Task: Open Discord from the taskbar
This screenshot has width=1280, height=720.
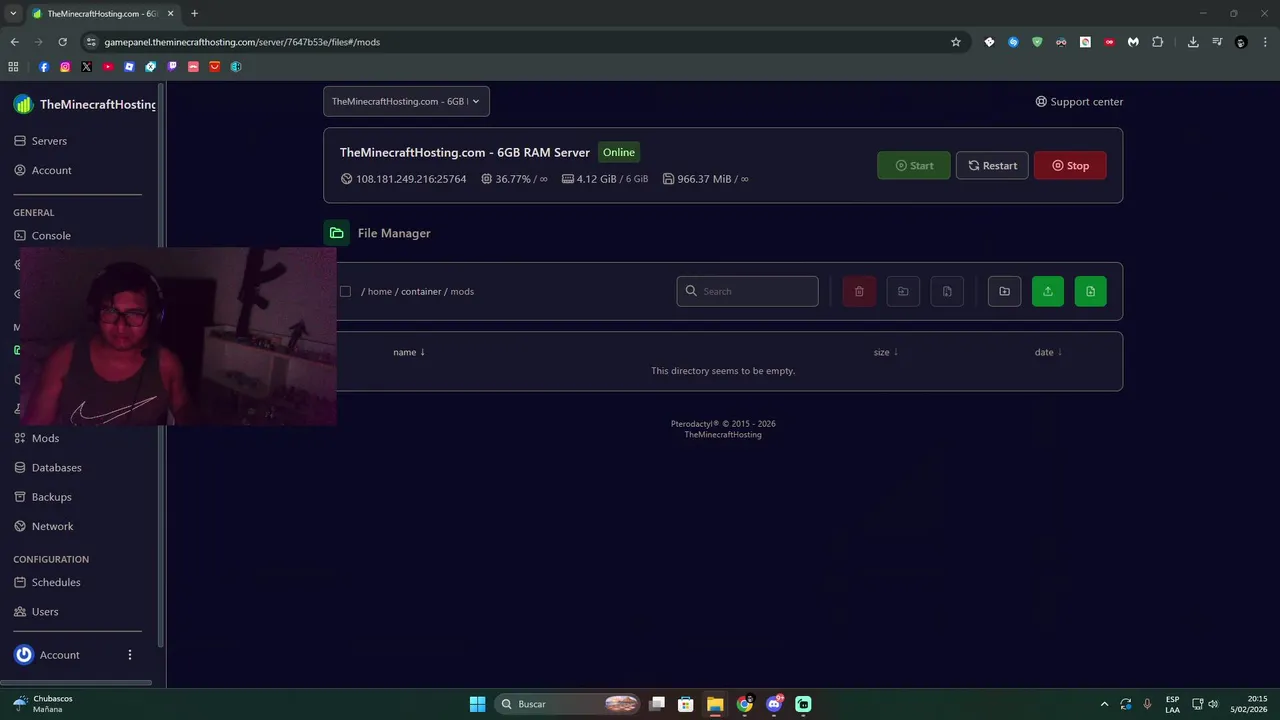Action: coord(774,704)
